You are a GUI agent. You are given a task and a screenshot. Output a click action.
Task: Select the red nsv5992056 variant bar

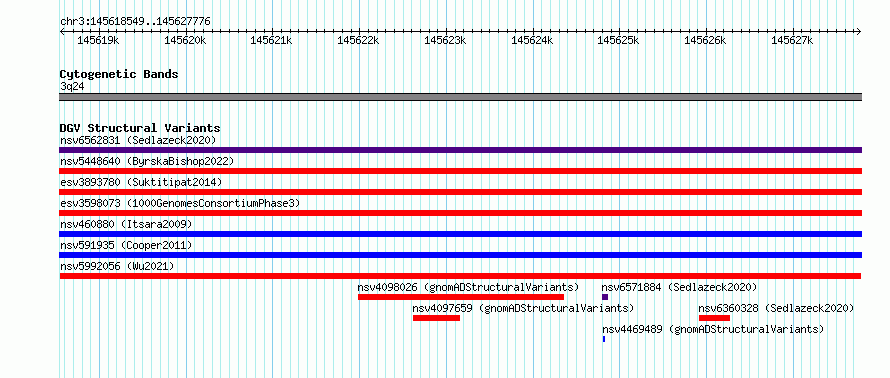(460, 276)
